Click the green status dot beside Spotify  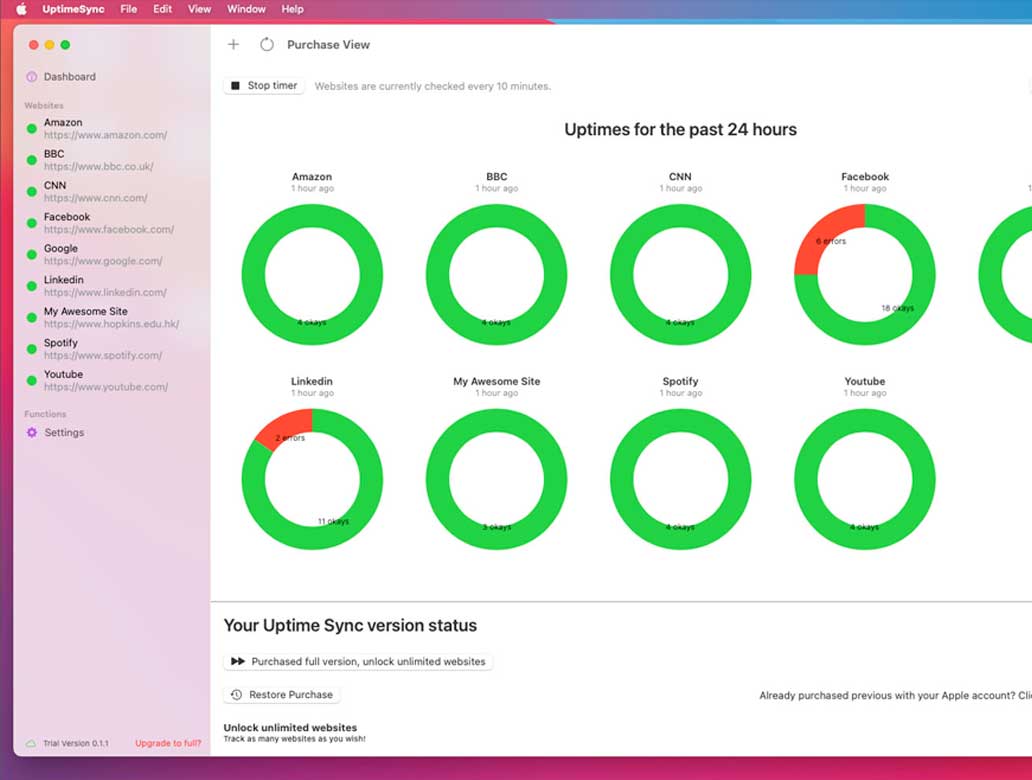[x=32, y=349]
